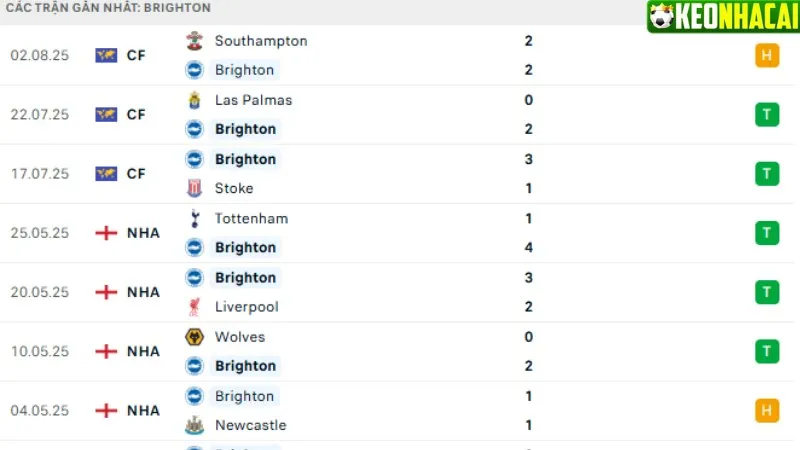Click the orange H badge for Southampton match

point(767,55)
